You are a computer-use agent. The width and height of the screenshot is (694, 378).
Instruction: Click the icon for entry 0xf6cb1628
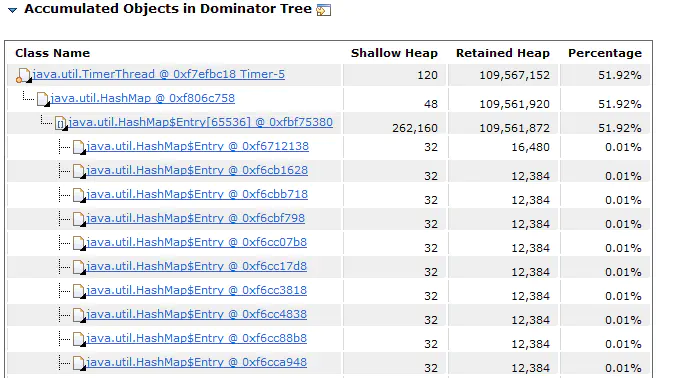click(x=79, y=171)
